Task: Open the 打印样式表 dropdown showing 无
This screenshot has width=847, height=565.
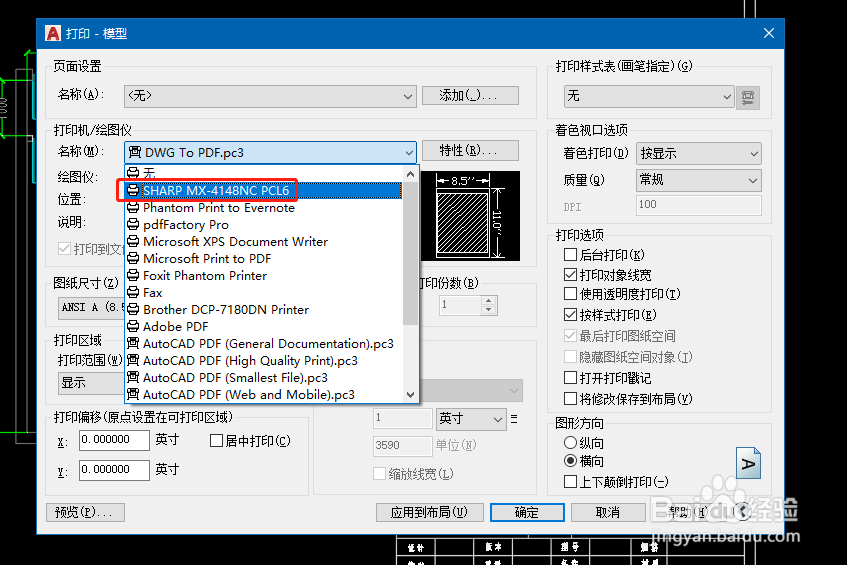Action: point(649,96)
